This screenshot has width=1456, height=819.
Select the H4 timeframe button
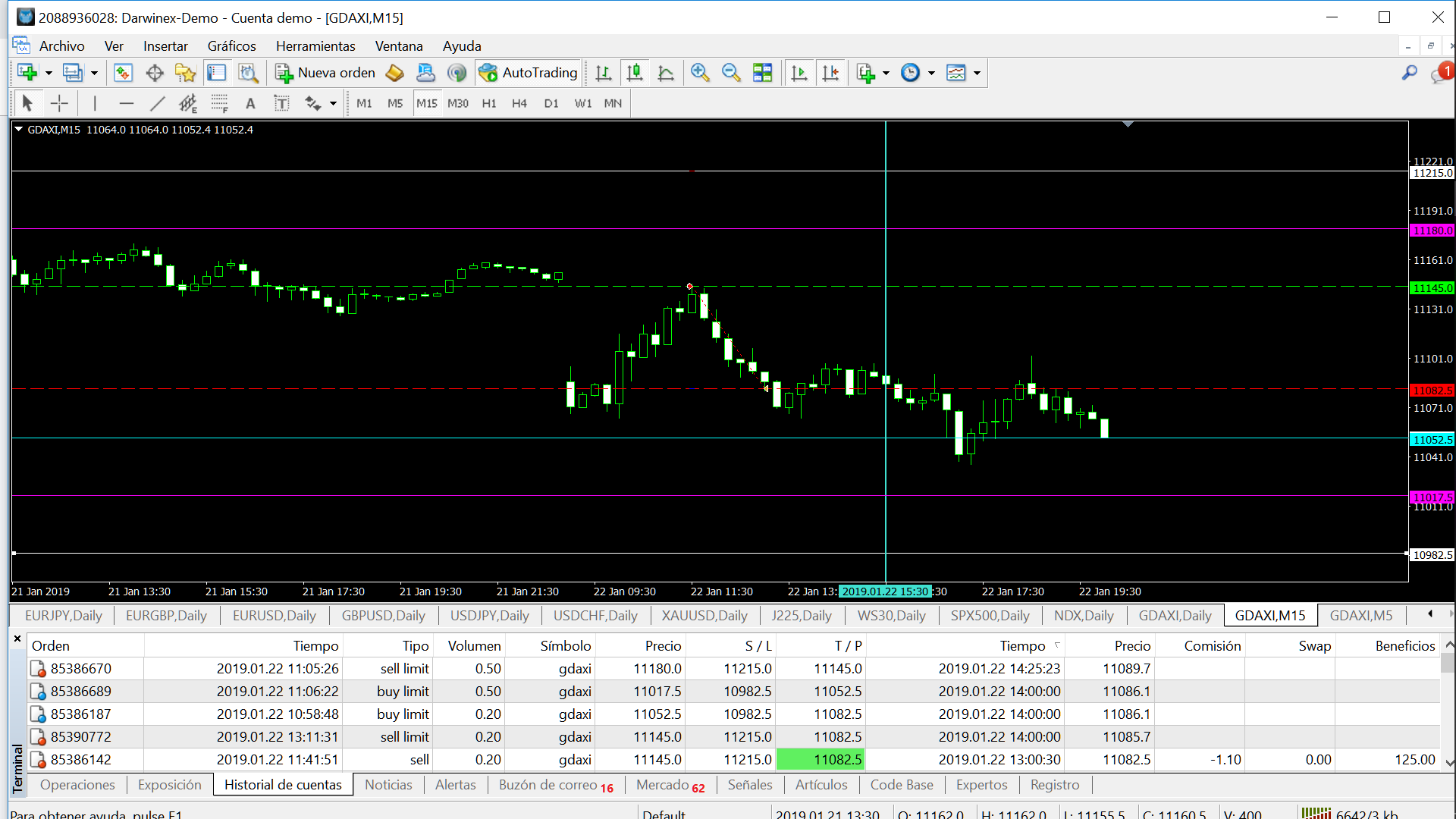[x=519, y=103]
